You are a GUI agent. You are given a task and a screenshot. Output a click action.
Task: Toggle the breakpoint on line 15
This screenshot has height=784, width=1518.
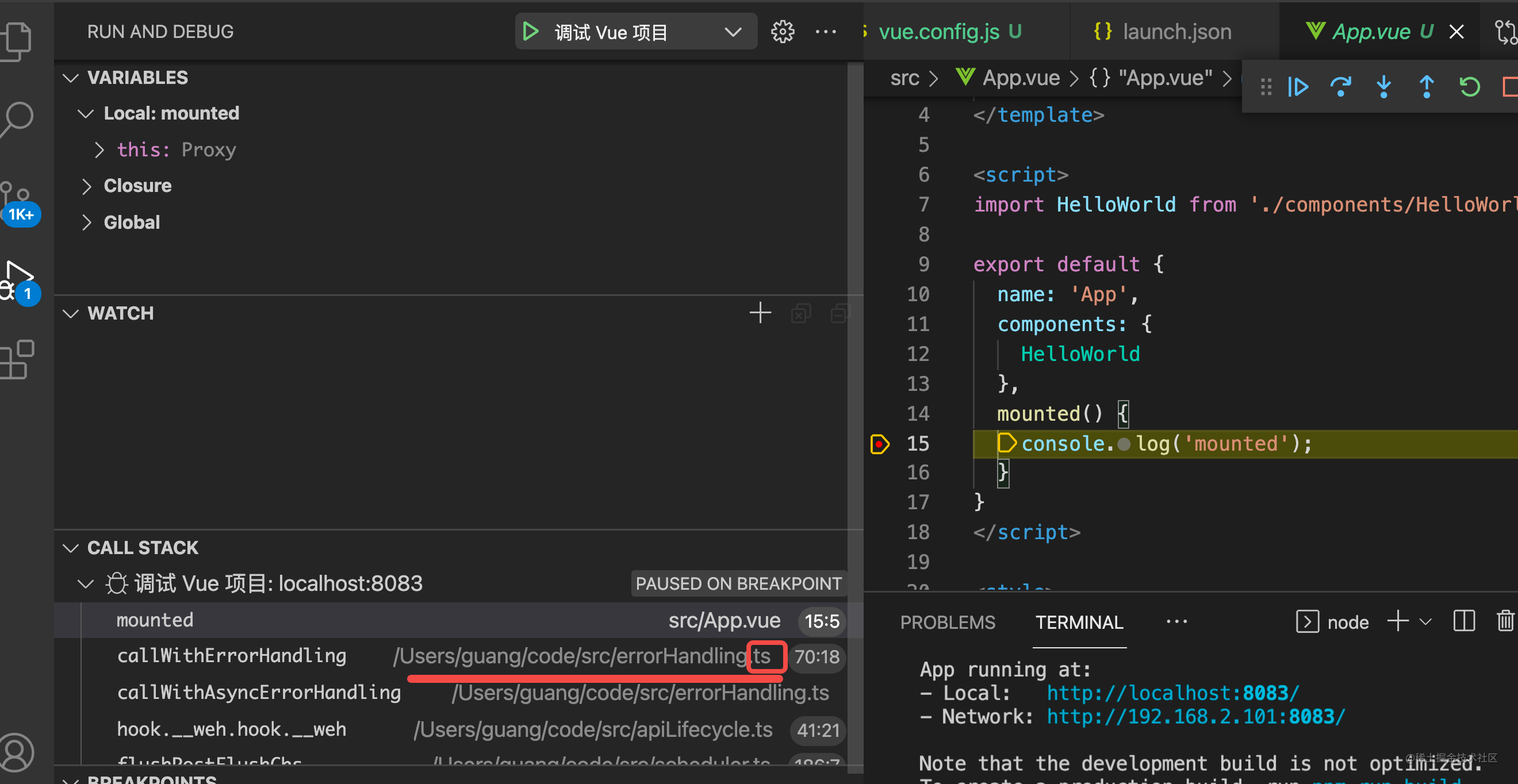(x=879, y=444)
